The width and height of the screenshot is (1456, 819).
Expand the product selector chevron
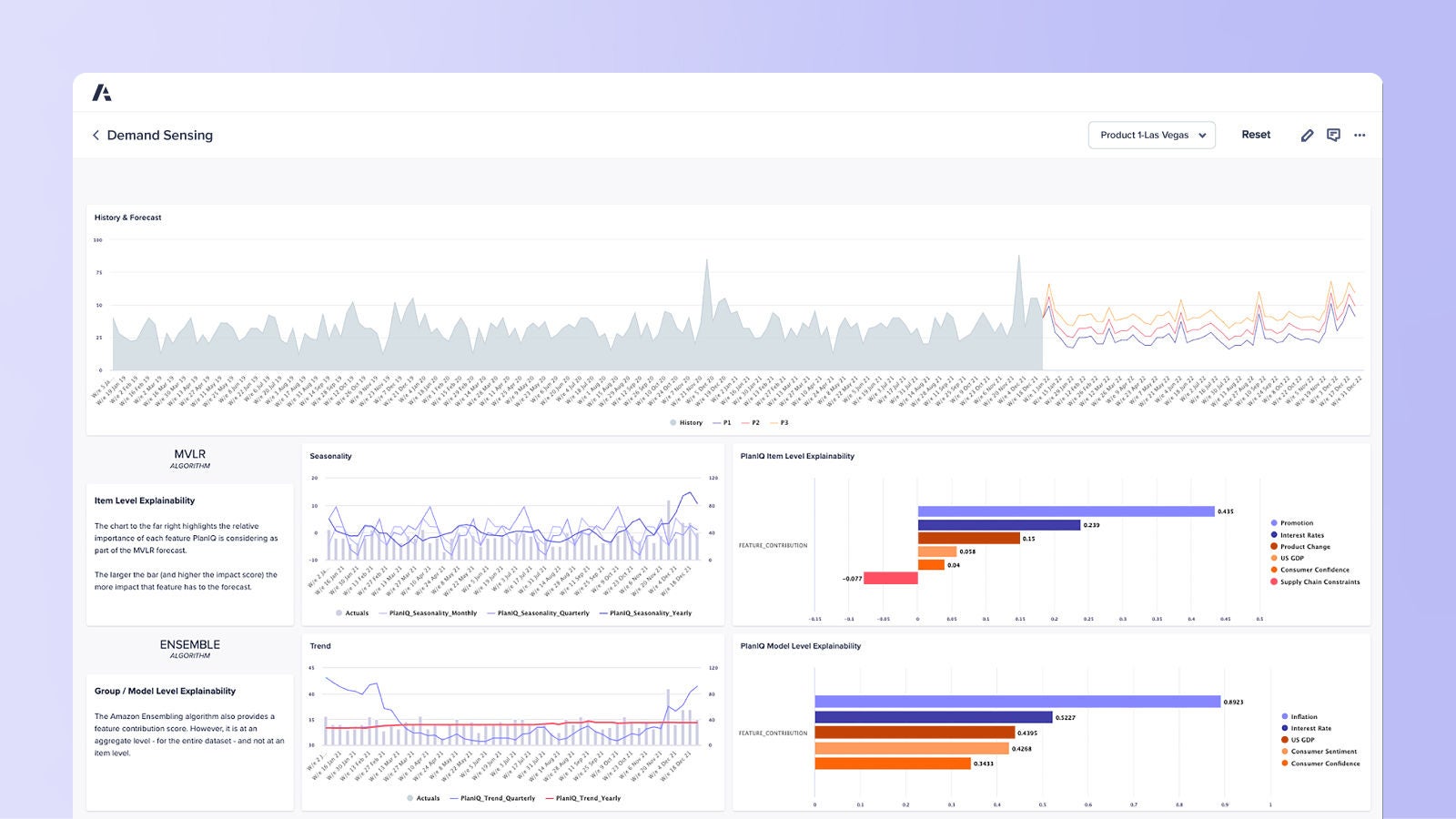click(1204, 135)
